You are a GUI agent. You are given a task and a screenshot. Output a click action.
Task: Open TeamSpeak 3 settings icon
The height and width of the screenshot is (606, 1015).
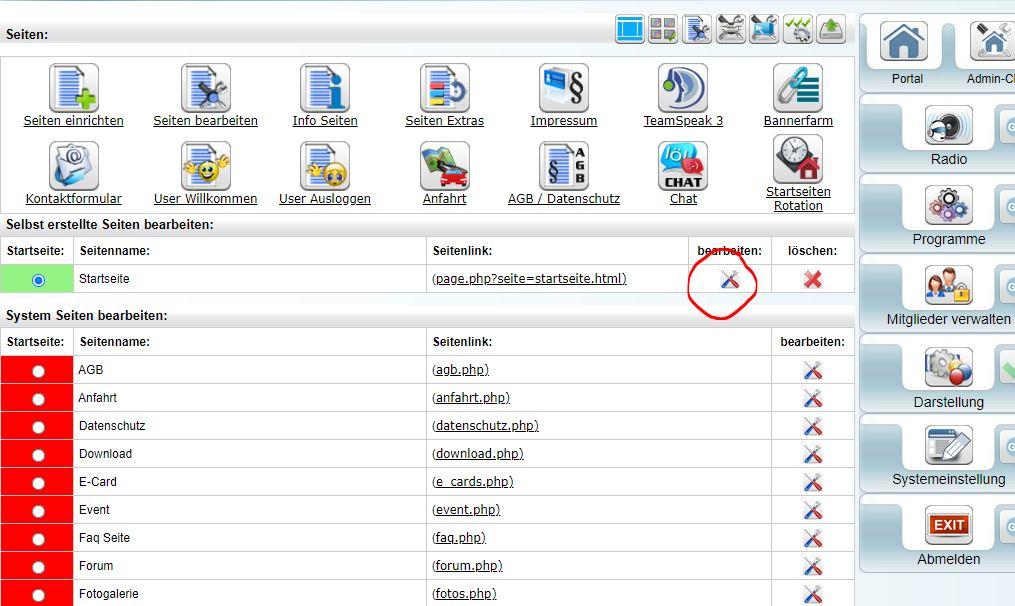pos(683,88)
